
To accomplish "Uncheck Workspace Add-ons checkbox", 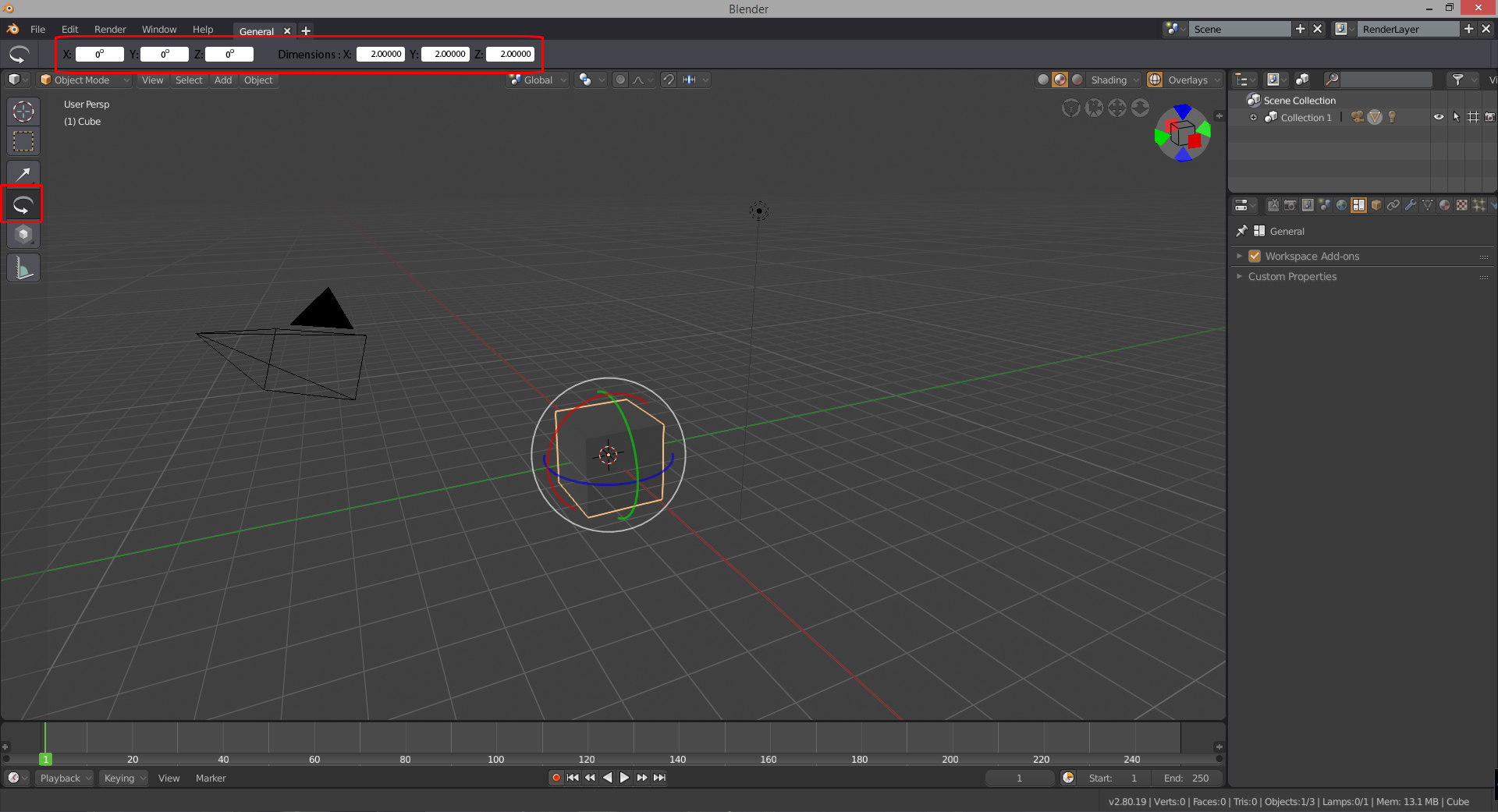I will (x=1255, y=256).
